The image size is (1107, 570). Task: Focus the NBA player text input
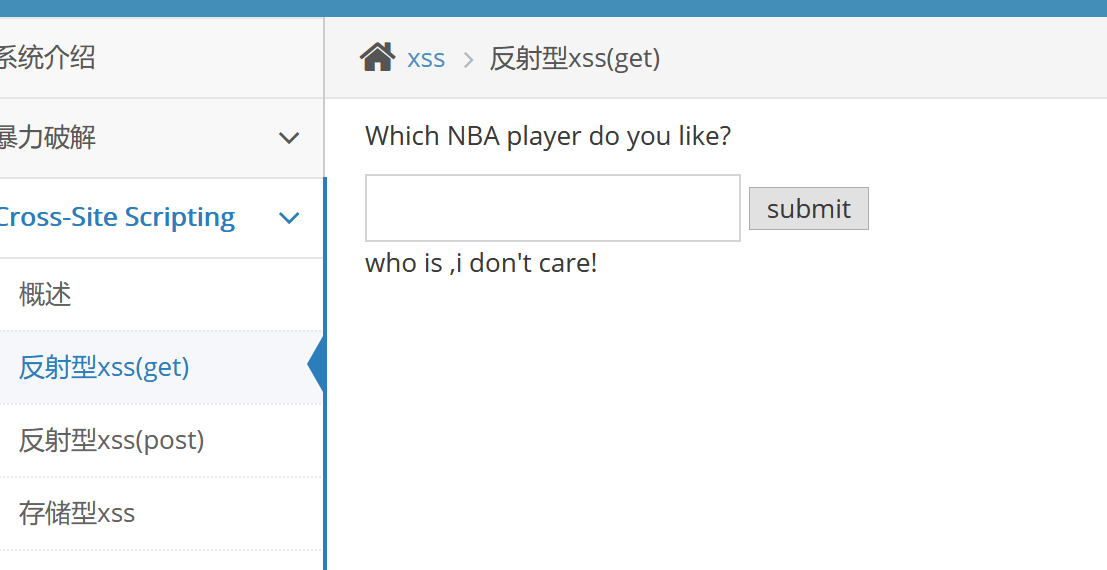[x=552, y=208]
